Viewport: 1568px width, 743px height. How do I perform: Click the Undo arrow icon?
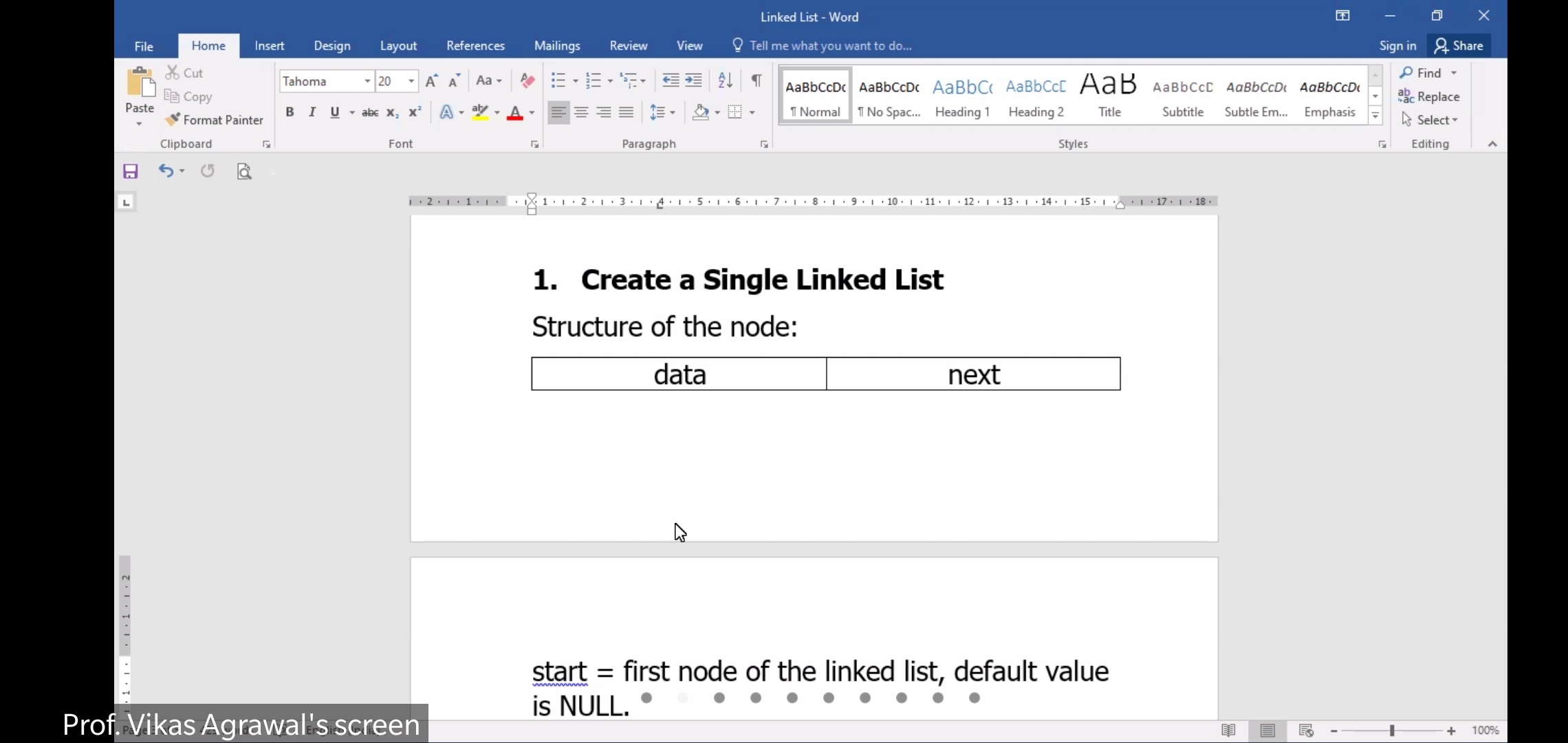click(166, 171)
